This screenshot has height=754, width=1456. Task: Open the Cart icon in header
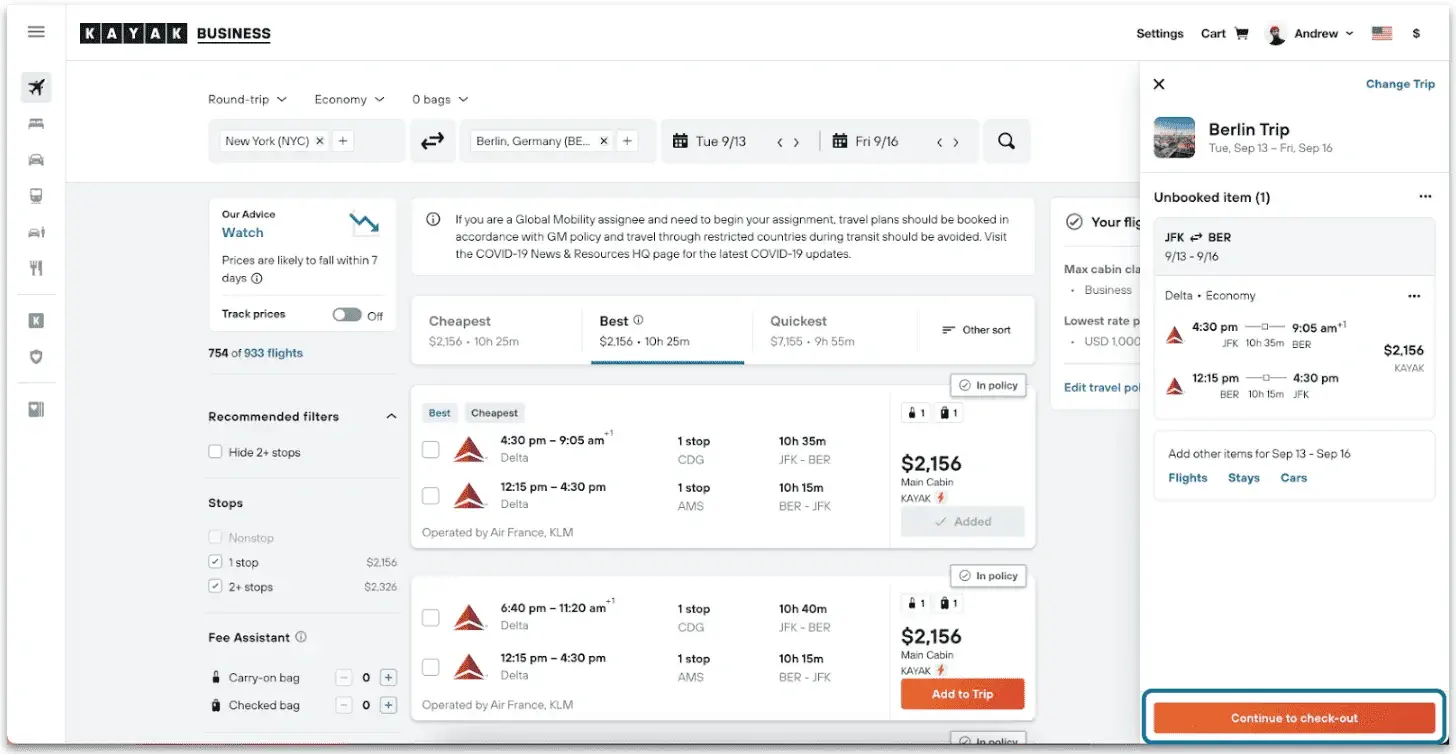tap(1241, 33)
